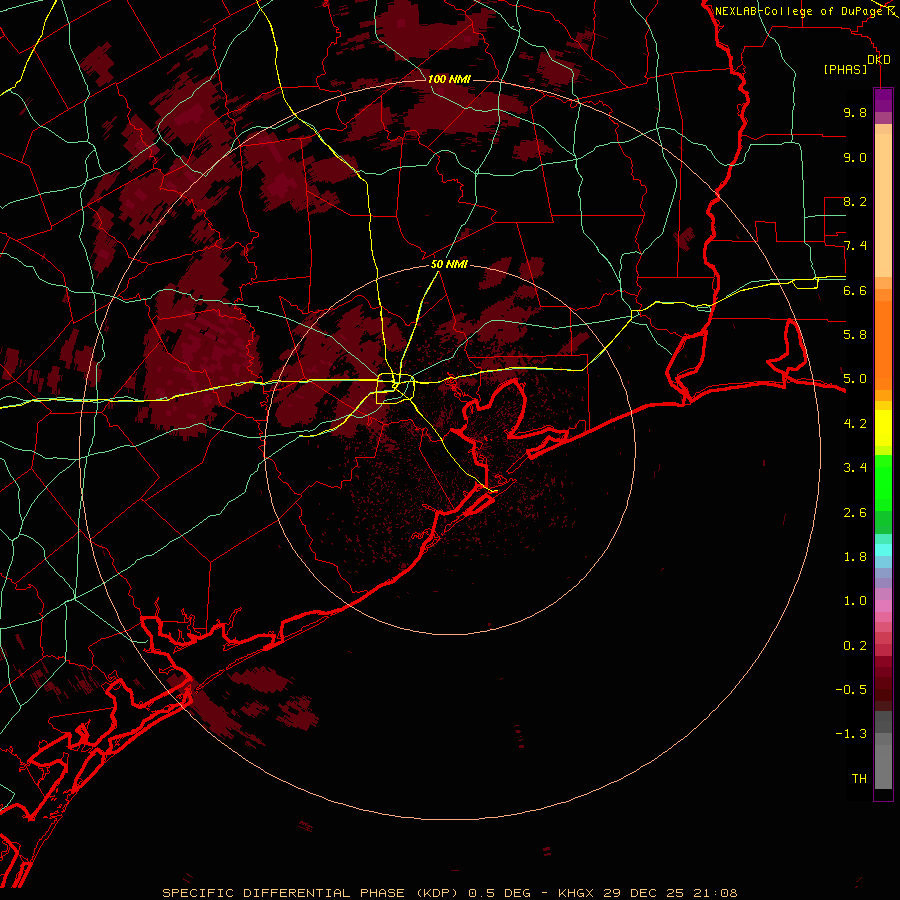This screenshot has height=900, width=900.
Task: Click the 2.6 scale value
Action: point(855,513)
